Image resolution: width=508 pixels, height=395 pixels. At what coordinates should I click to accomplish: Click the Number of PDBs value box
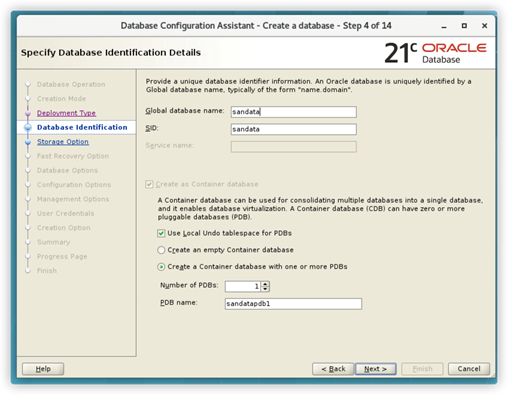(x=243, y=286)
